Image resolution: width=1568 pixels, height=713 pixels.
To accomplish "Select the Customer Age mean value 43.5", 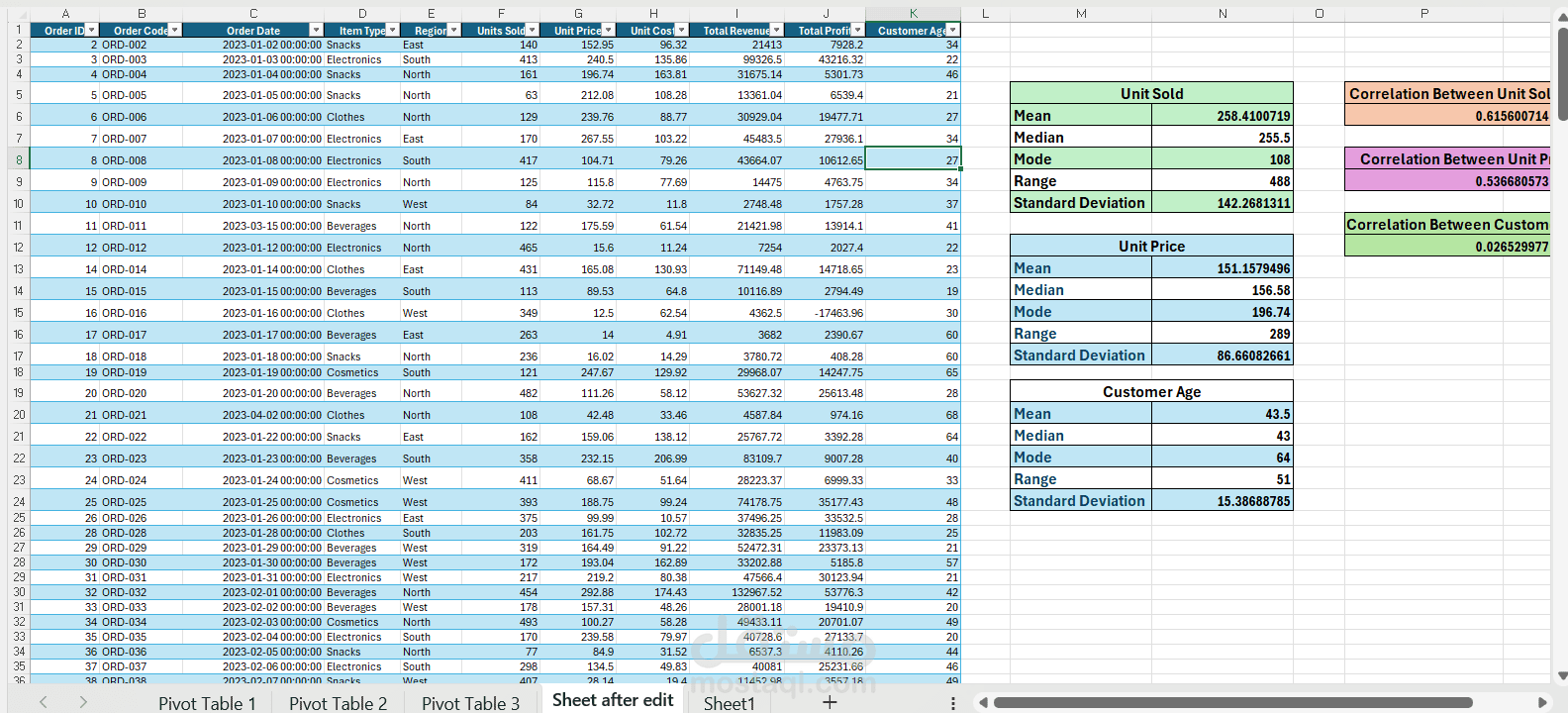I will [1223, 414].
